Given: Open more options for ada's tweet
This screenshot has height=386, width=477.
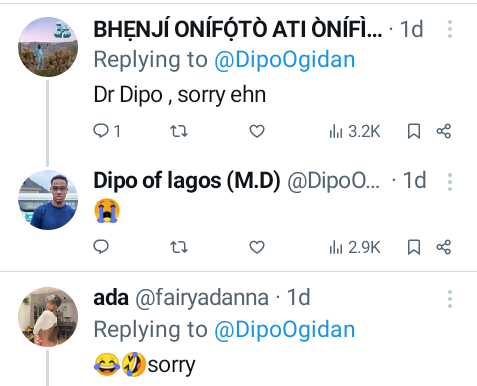Looking at the screenshot, I should click(x=450, y=299).
